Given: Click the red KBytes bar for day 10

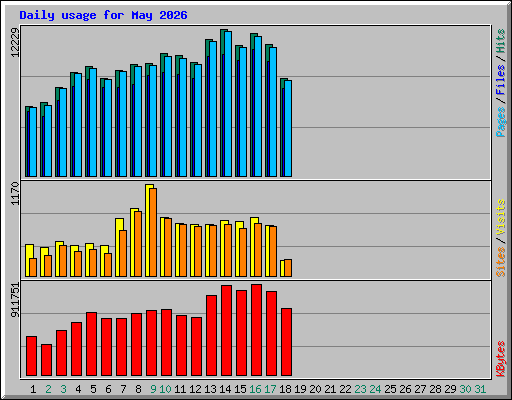Looking at the screenshot, I should click(x=166, y=343).
